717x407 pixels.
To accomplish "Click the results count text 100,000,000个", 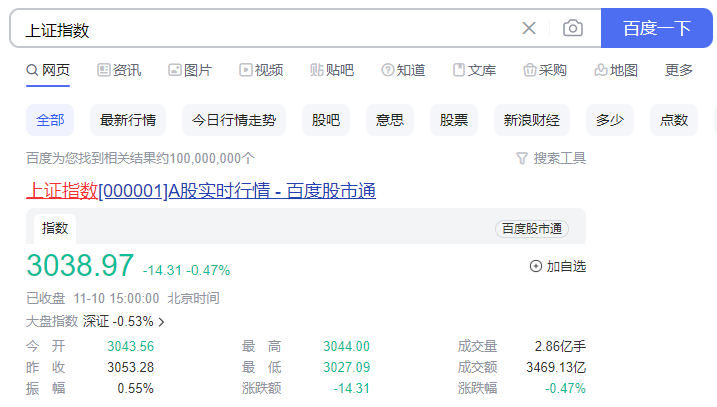I will [x=212, y=158].
